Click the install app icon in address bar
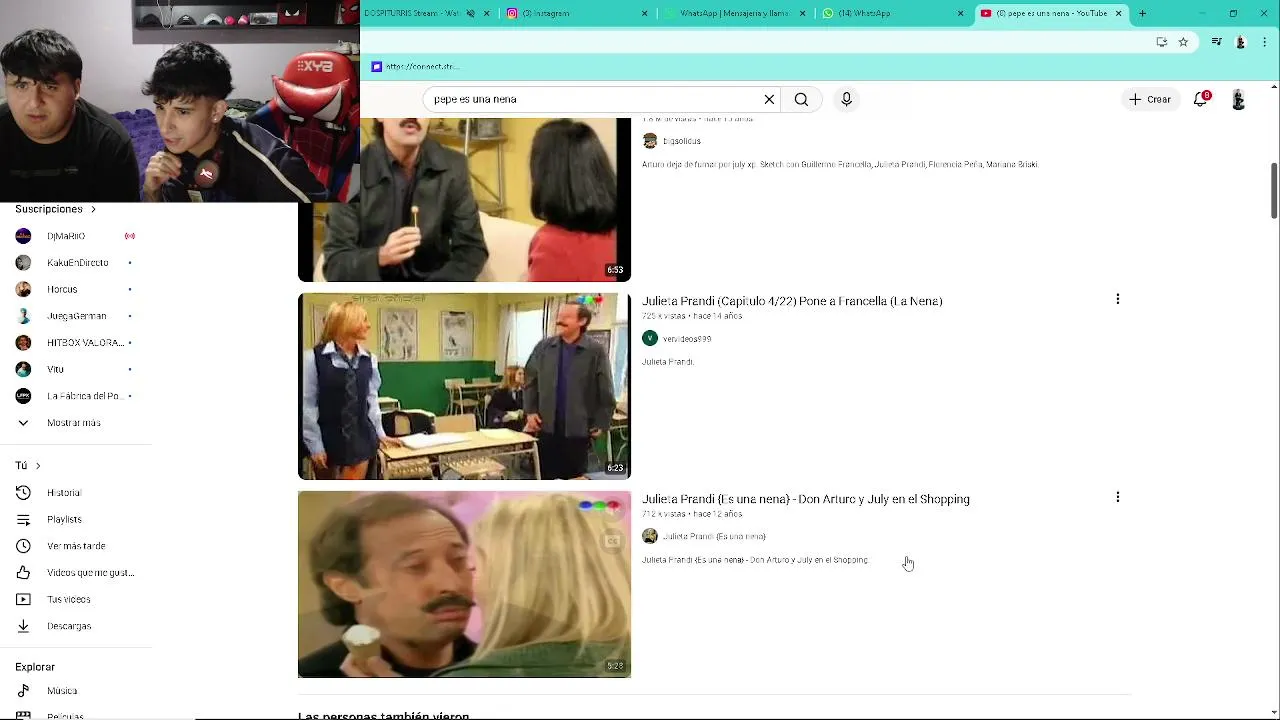This screenshot has height=720, width=1280. (x=1161, y=42)
